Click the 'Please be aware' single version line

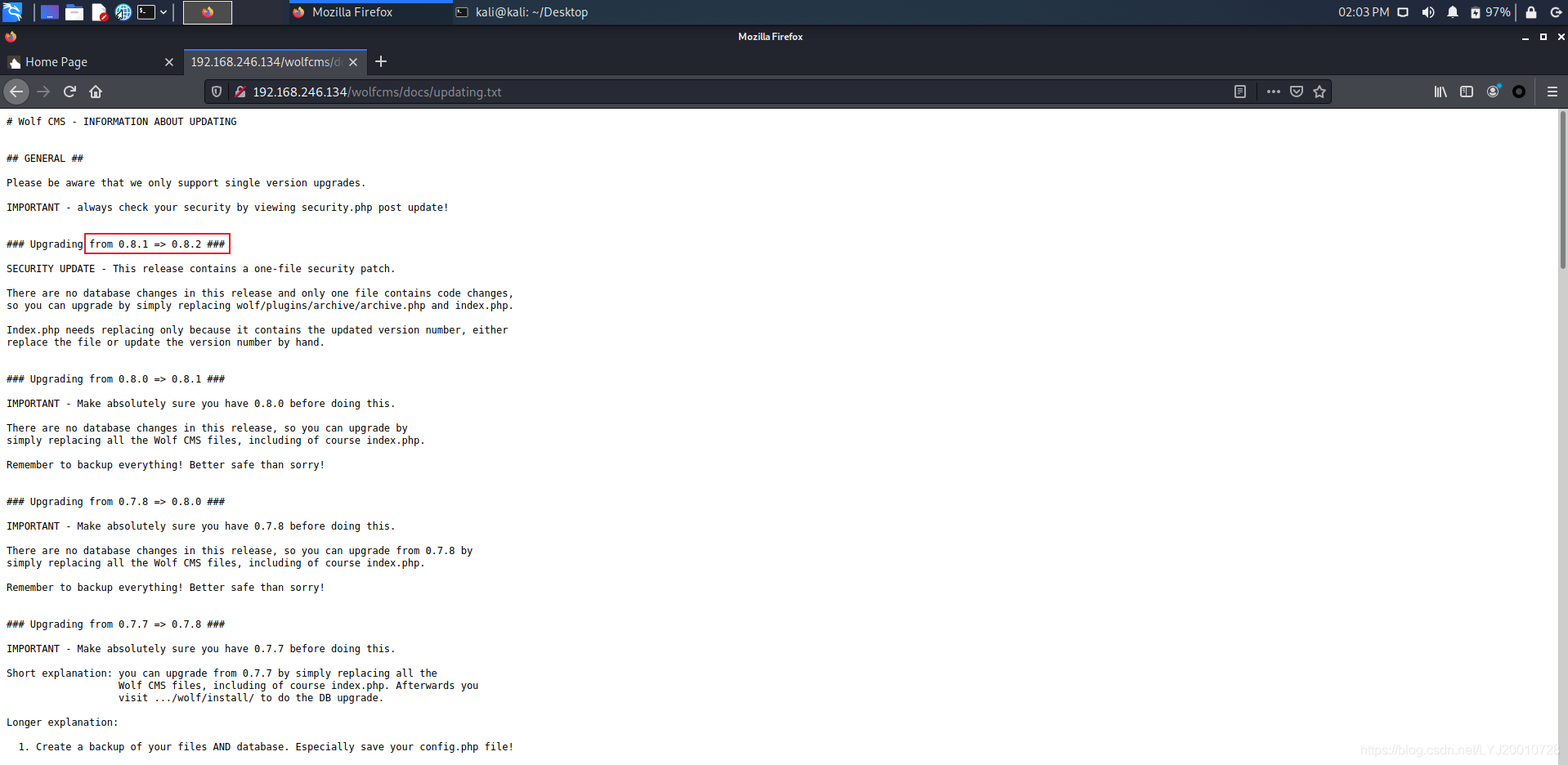click(186, 183)
